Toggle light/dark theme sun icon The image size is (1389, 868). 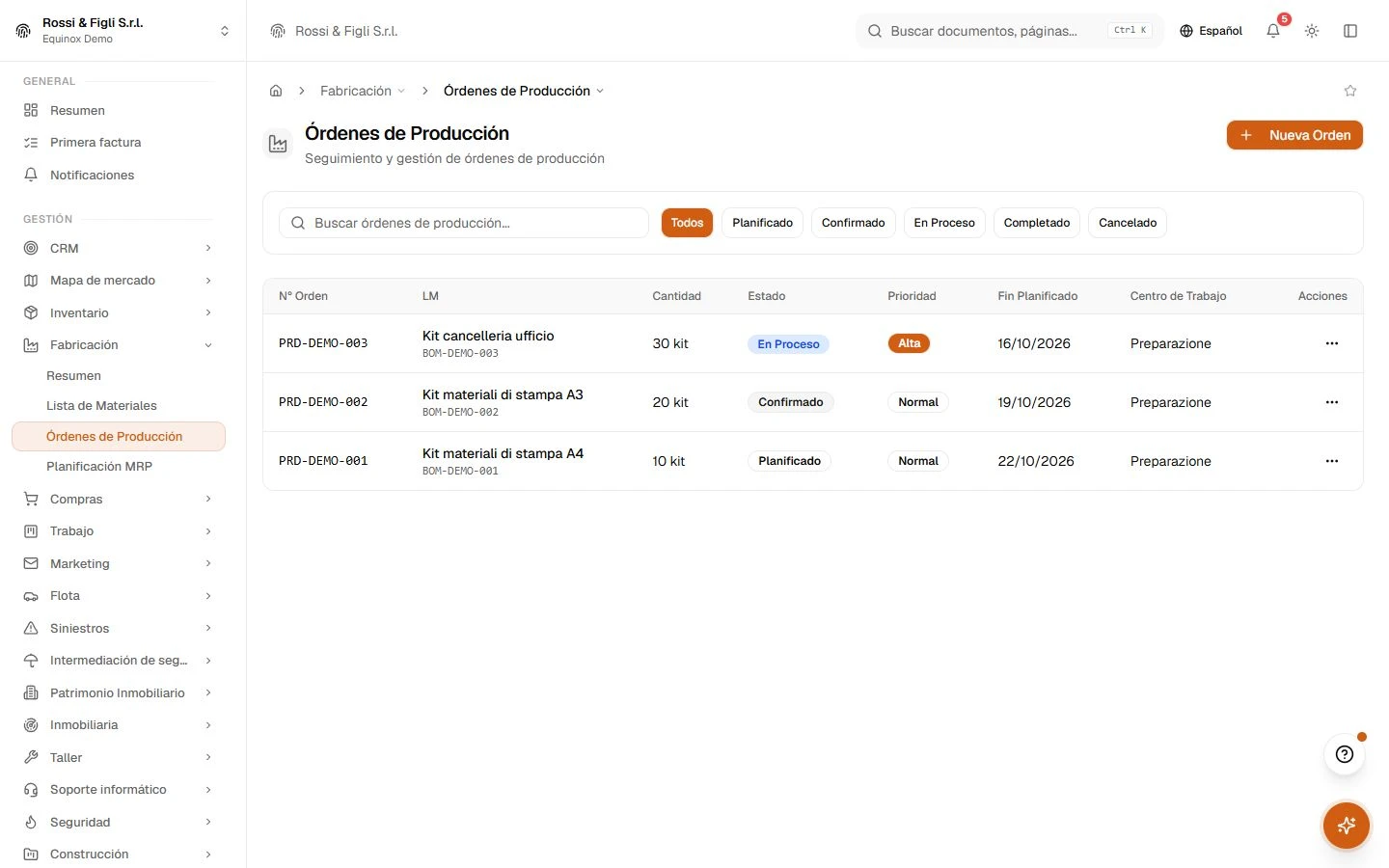click(x=1312, y=31)
